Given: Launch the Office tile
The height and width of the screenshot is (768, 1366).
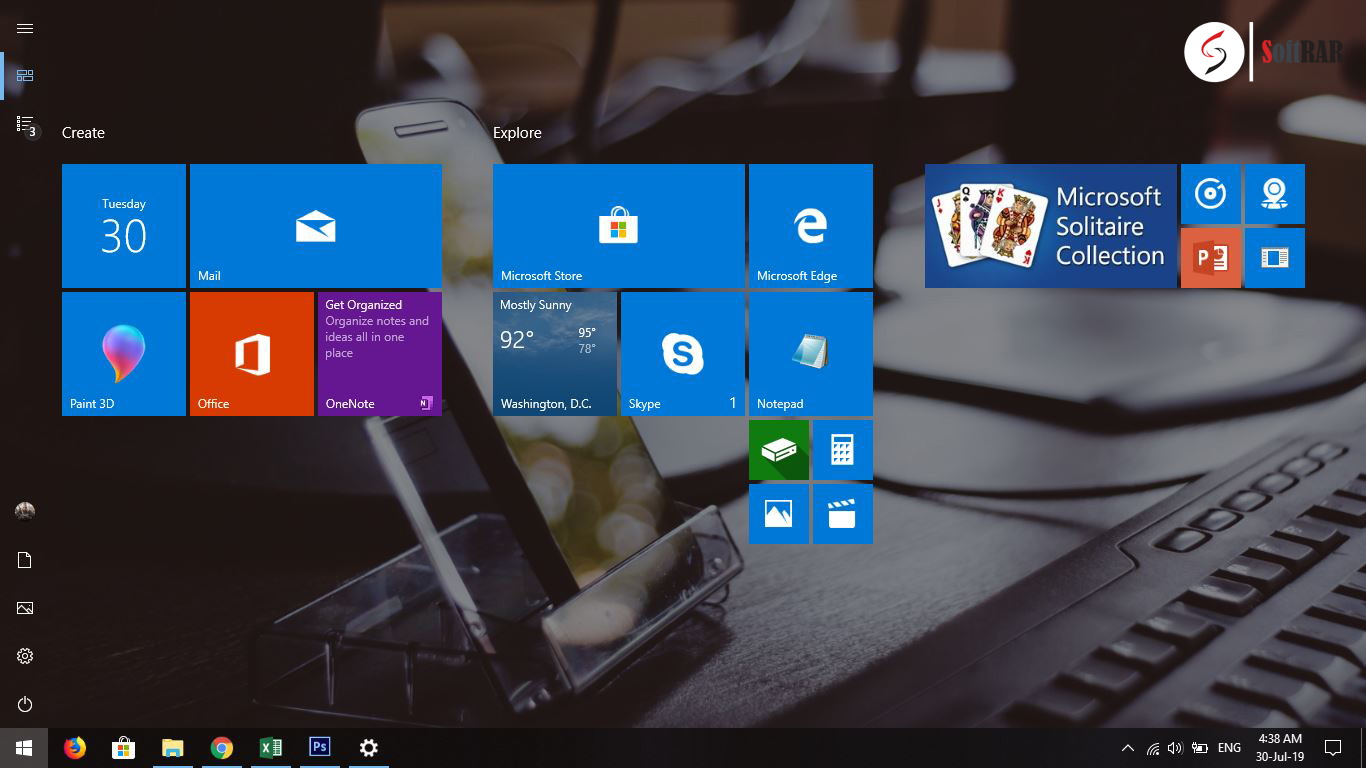Looking at the screenshot, I should click(x=252, y=354).
